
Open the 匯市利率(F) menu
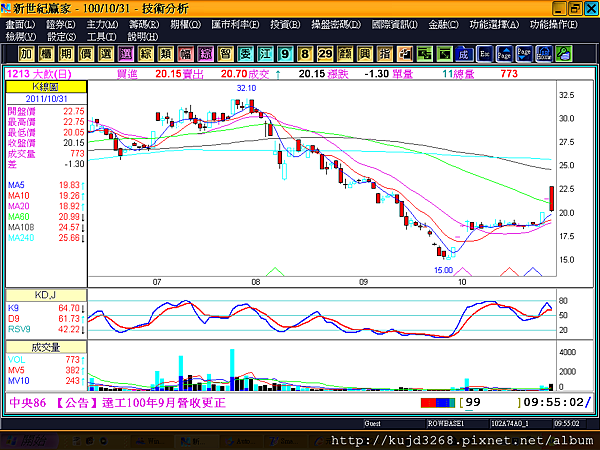[235, 25]
